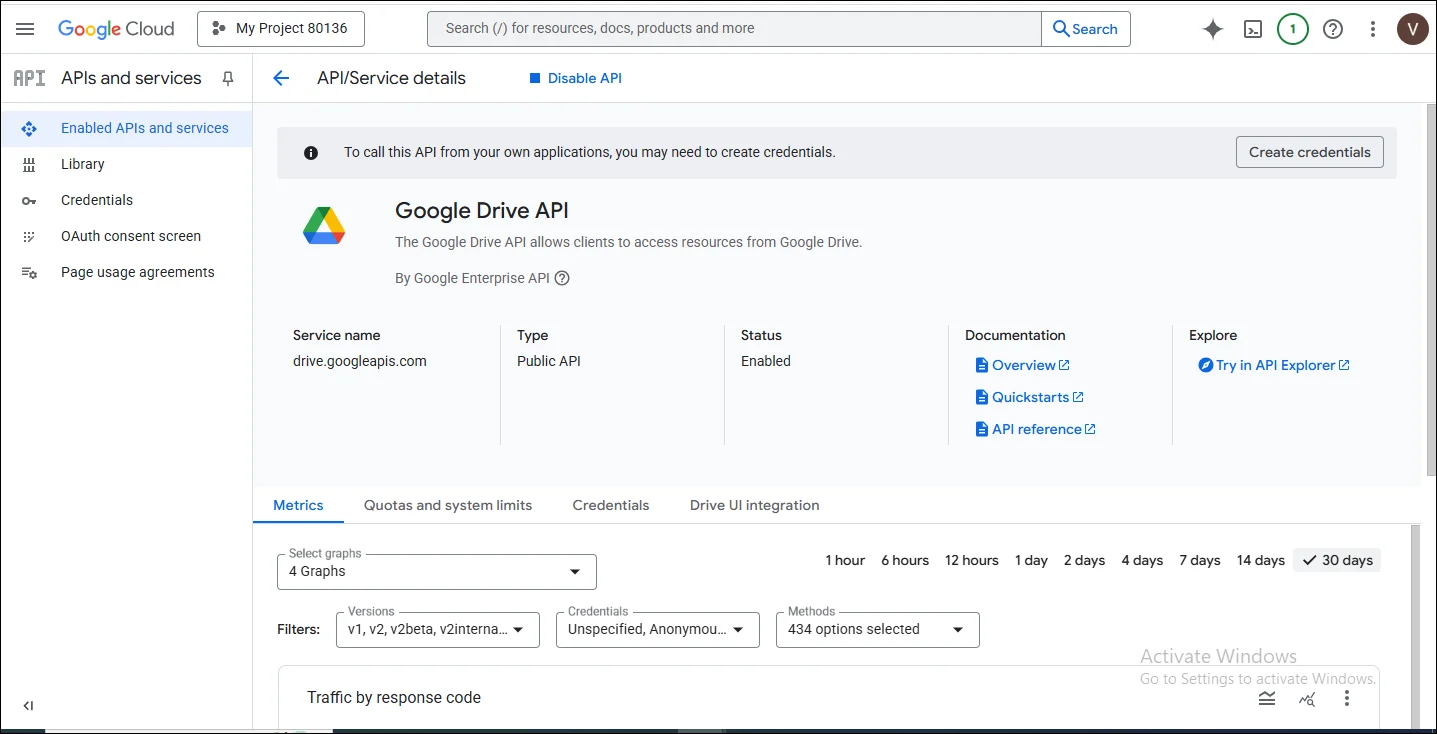Toggle legend icon on Traffic by response code
1437x734 pixels.
1267,698
